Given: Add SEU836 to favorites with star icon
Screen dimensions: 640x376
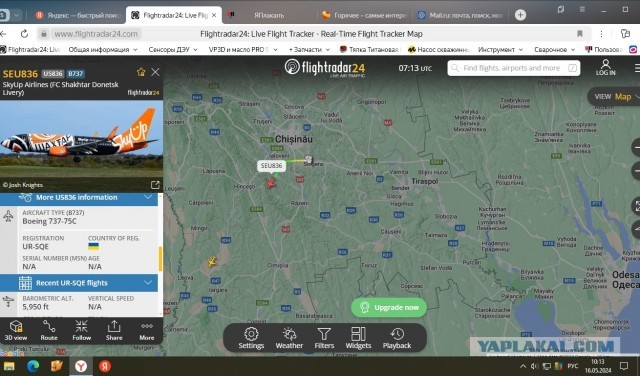Looking at the screenshot, I should [x=141, y=72].
